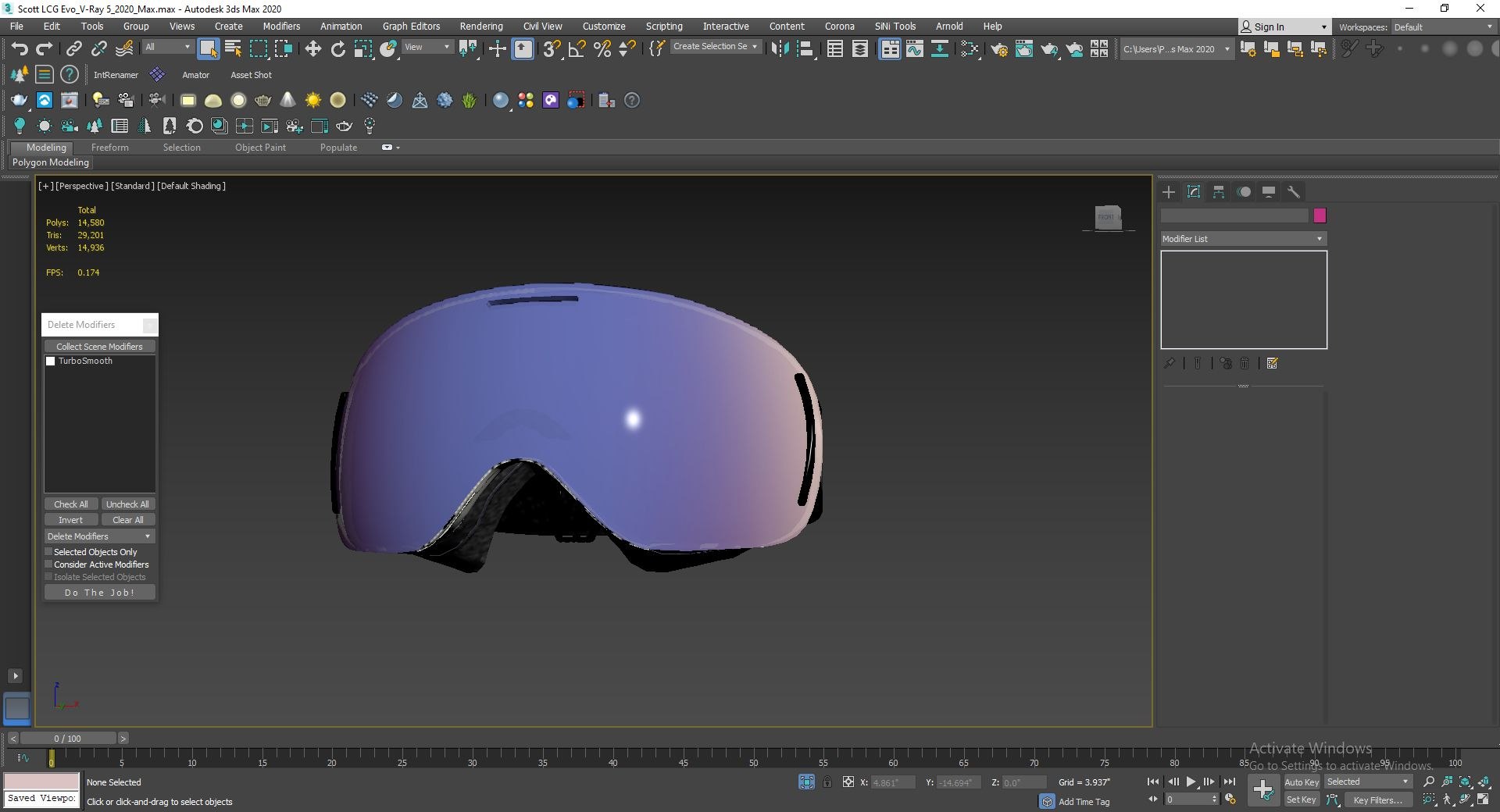This screenshot has width=1500, height=812.
Task: Click the Asset Shot tool
Action: [251, 75]
